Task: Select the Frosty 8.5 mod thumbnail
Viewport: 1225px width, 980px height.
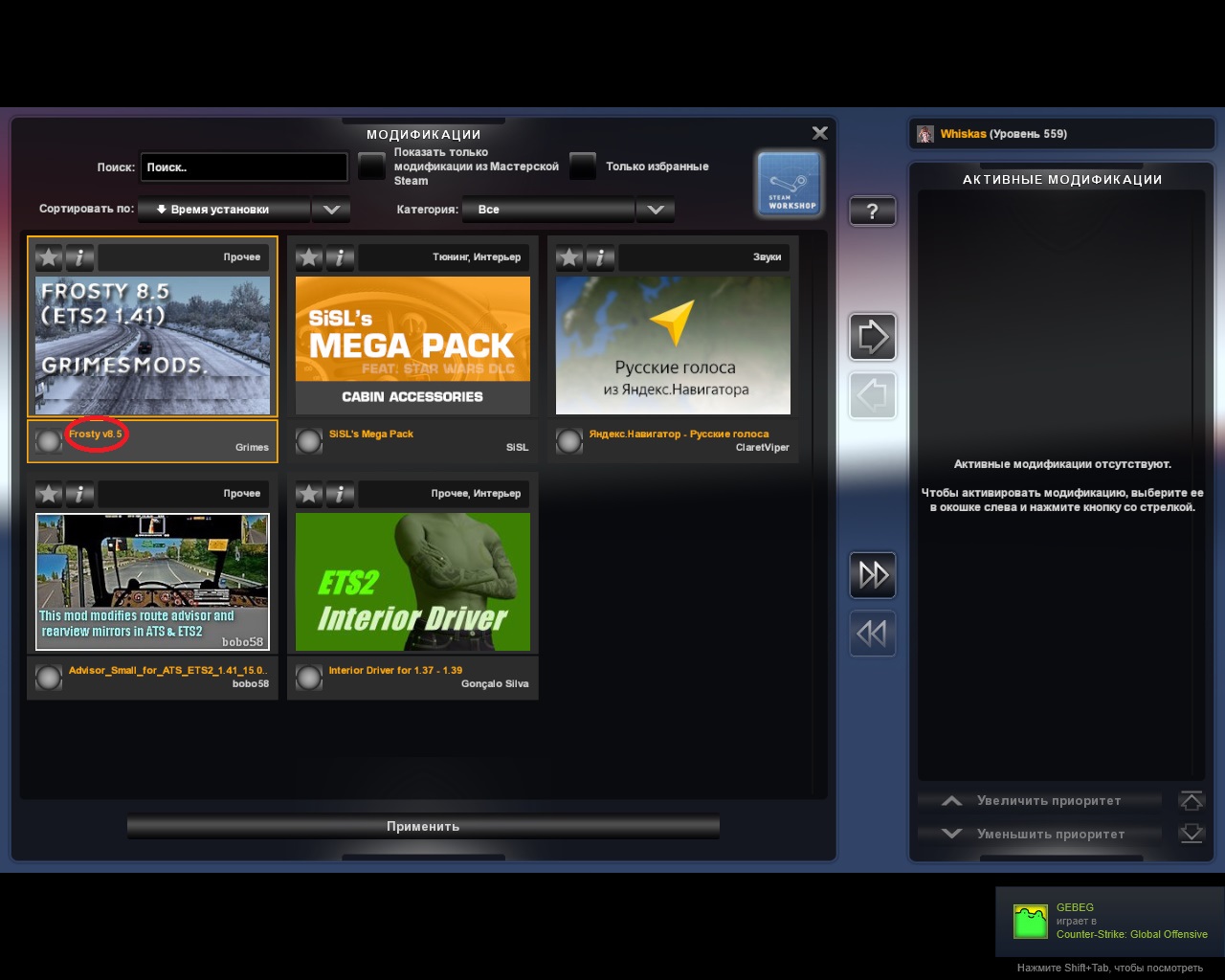Action: [x=153, y=345]
